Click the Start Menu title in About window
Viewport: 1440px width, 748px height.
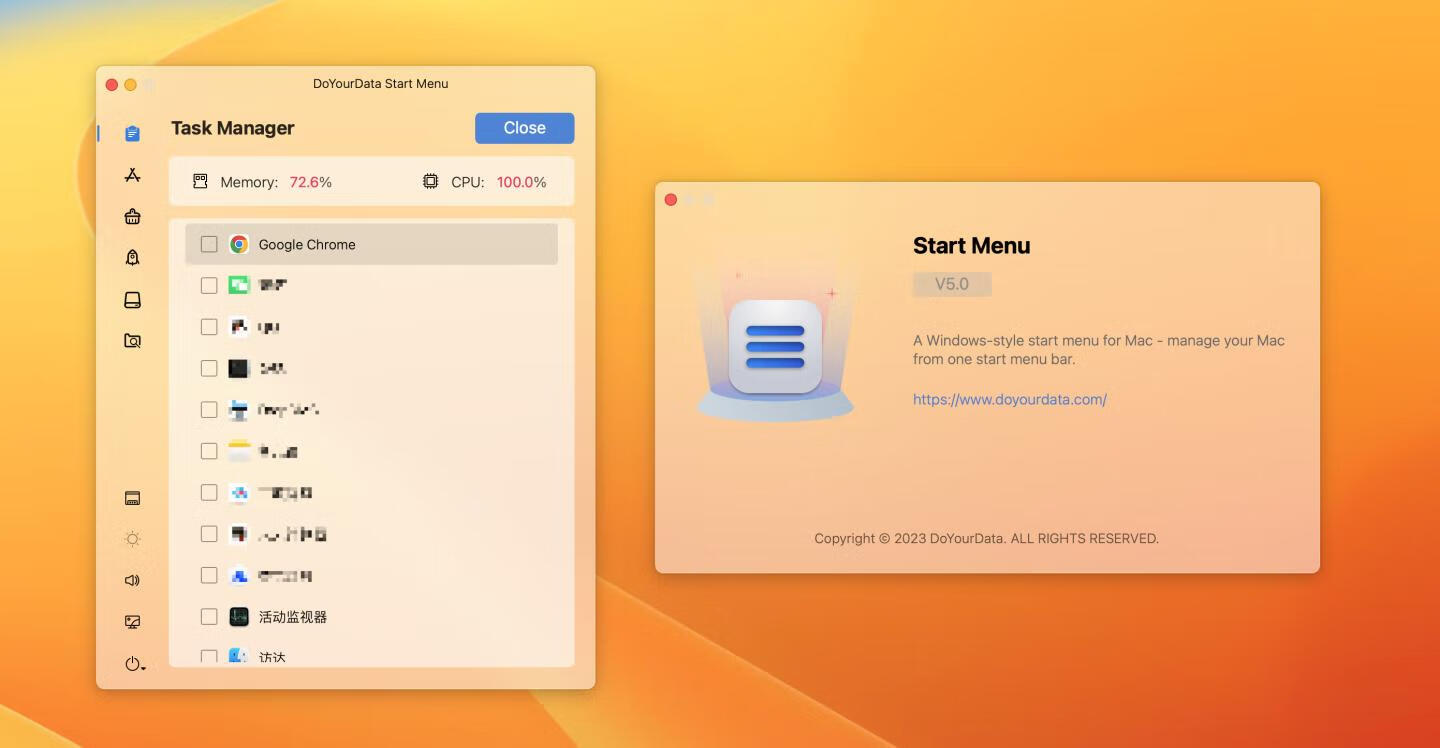(x=972, y=246)
